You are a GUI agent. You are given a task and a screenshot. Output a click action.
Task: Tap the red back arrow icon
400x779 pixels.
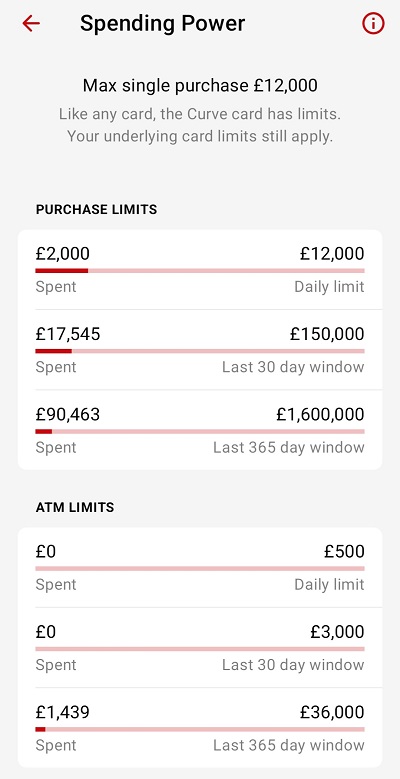31,23
